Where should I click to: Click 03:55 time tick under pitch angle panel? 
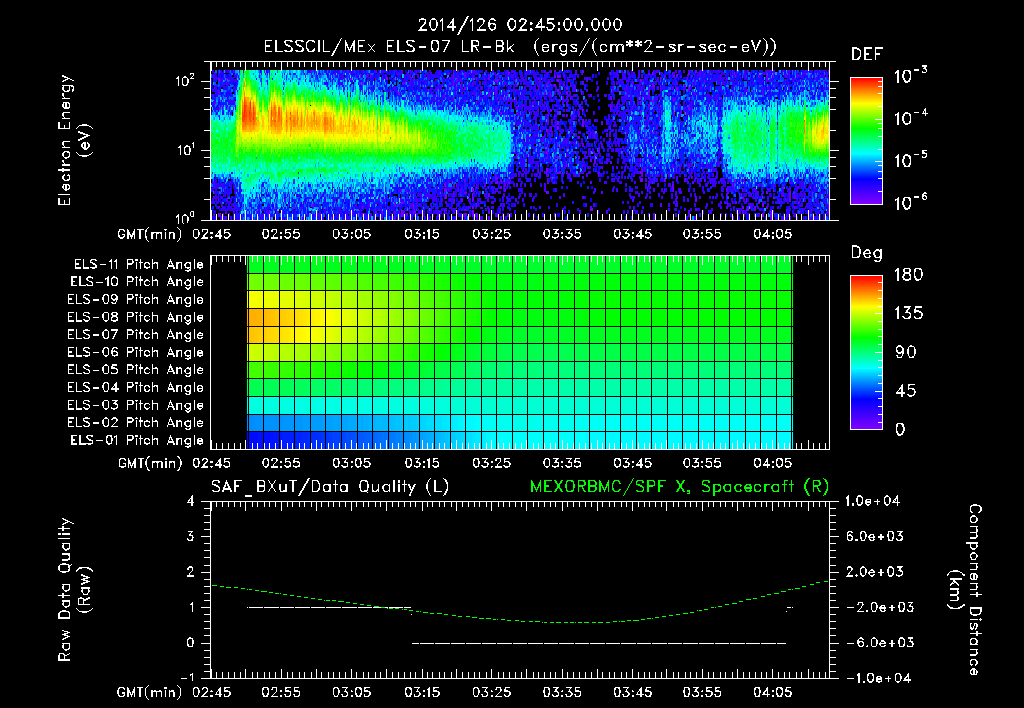tap(702, 463)
